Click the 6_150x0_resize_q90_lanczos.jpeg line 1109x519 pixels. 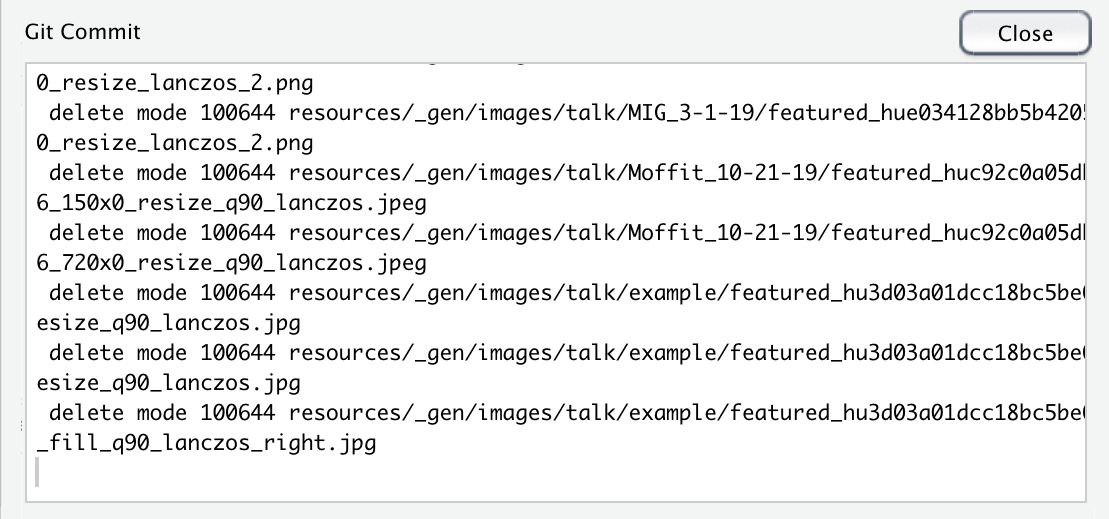pyautogui.click(x=231, y=204)
